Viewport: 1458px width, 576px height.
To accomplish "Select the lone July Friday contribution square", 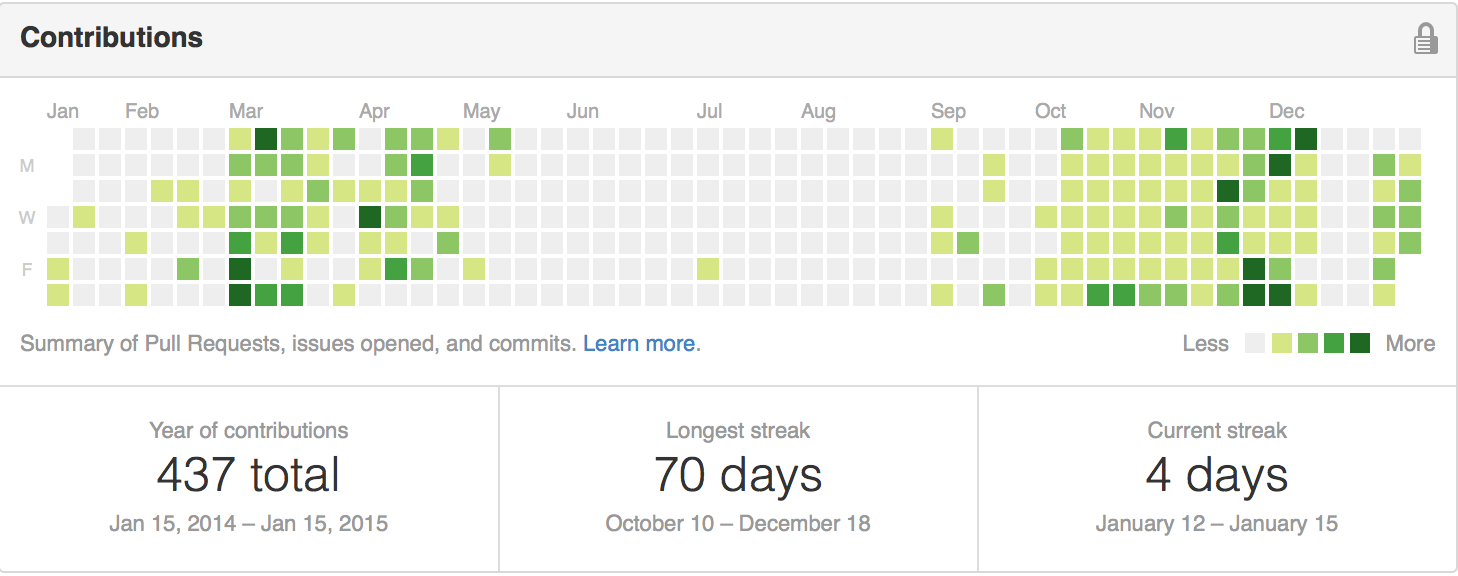I will 708,268.
